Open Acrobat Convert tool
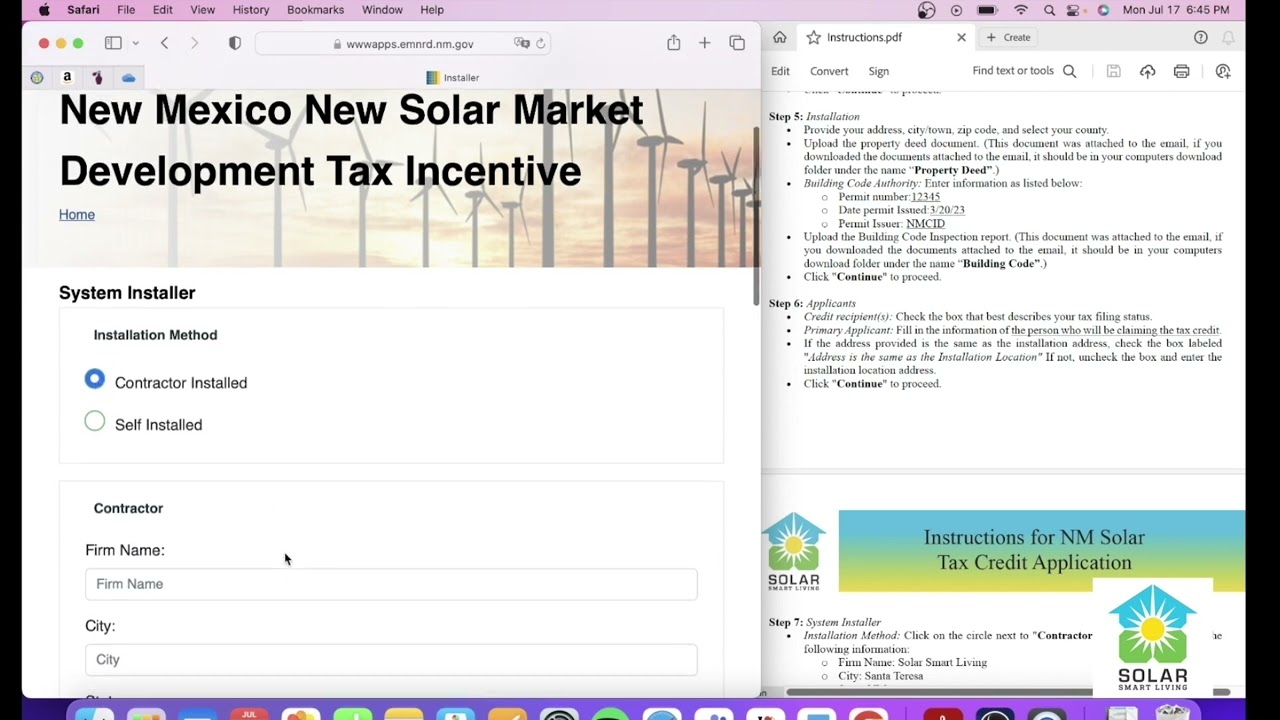 [829, 71]
